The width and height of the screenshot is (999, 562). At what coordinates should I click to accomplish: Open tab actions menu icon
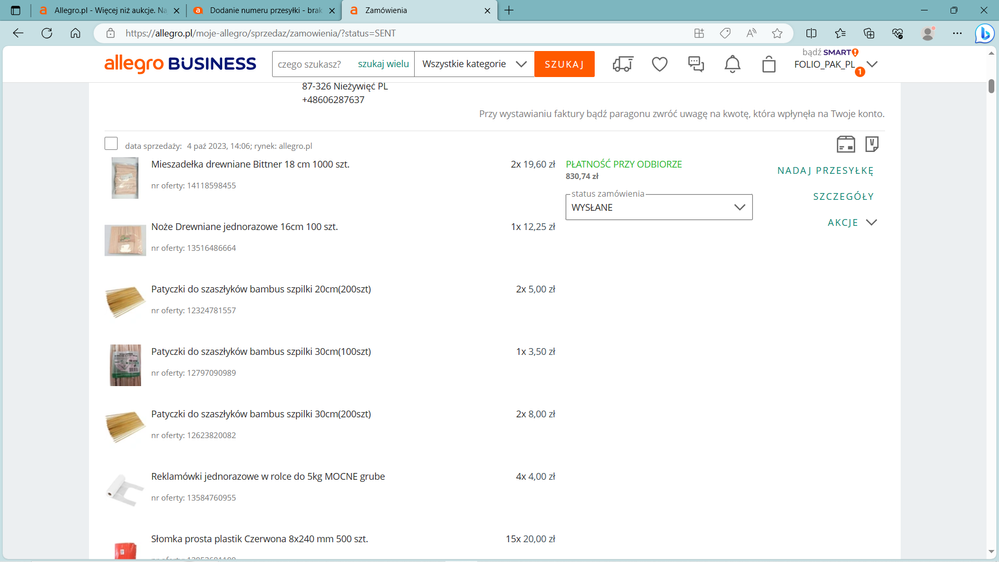pyautogui.click(x=16, y=10)
